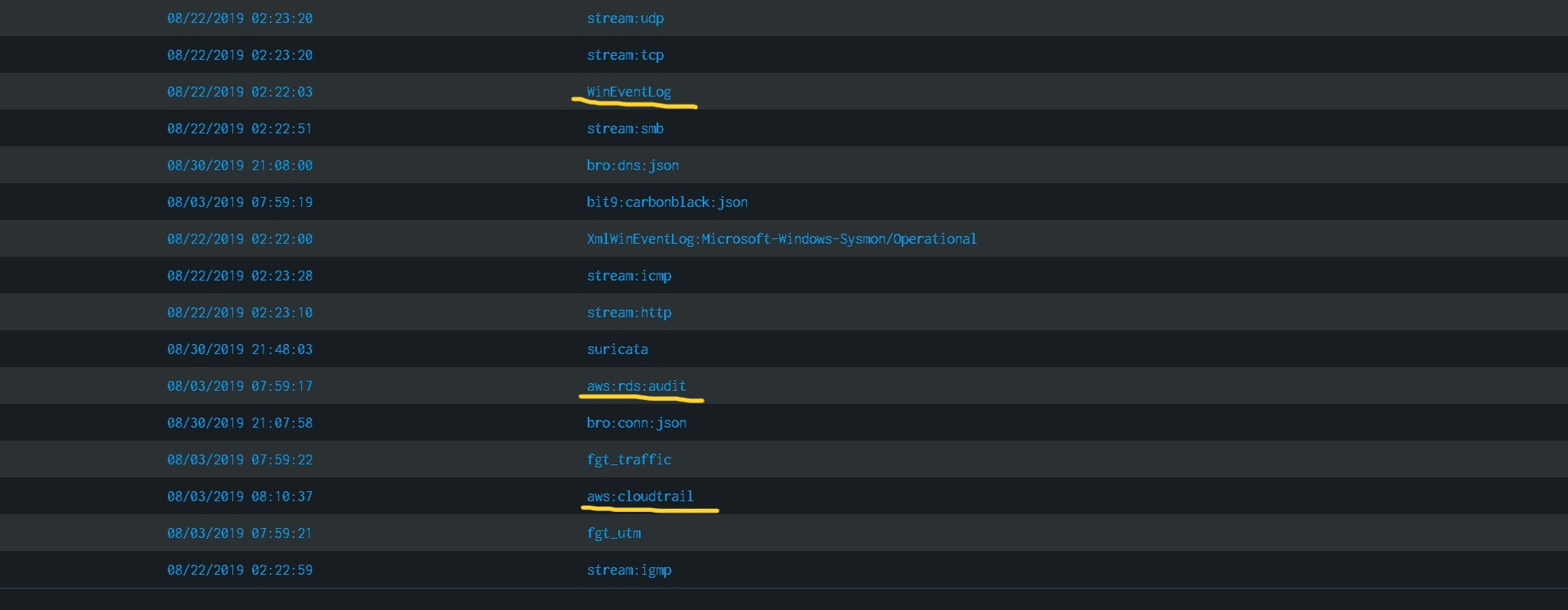The height and width of the screenshot is (610, 1568).
Task: Select the stream:smb sourcetype
Action: [625, 129]
